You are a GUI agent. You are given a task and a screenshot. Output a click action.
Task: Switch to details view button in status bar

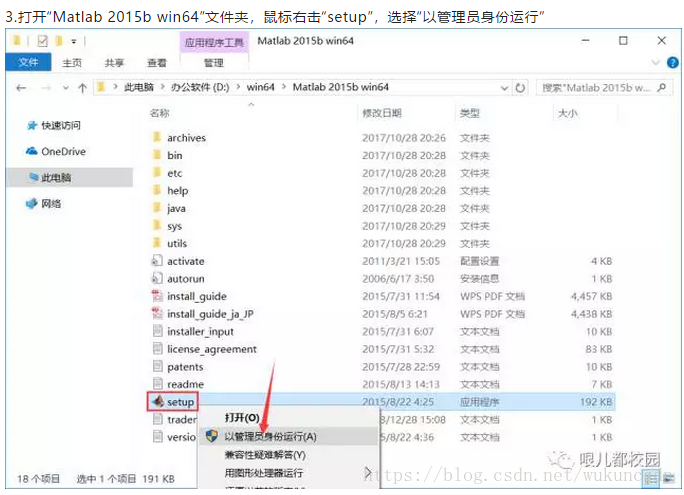click(651, 478)
